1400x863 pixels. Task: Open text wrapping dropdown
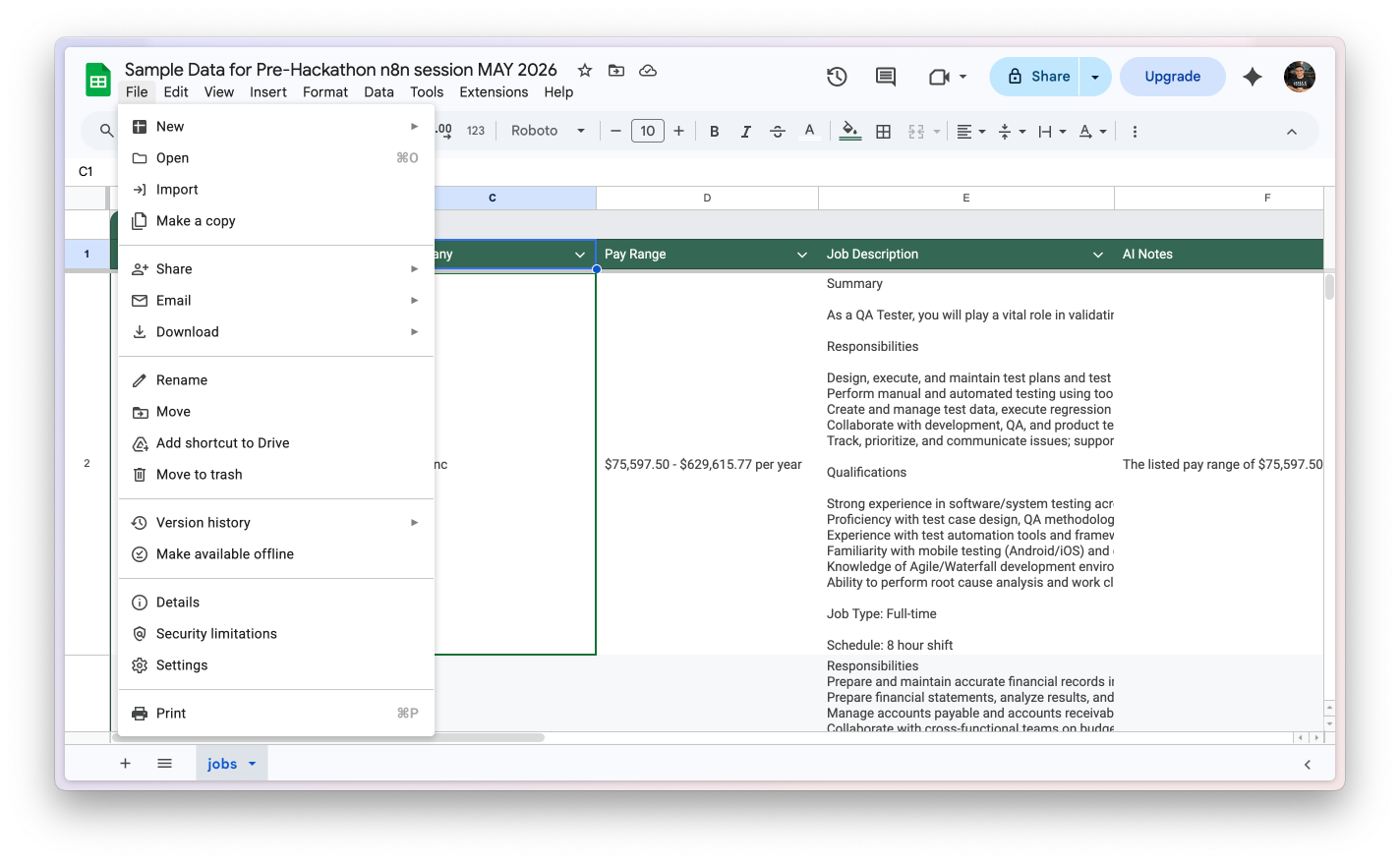(x=1052, y=131)
